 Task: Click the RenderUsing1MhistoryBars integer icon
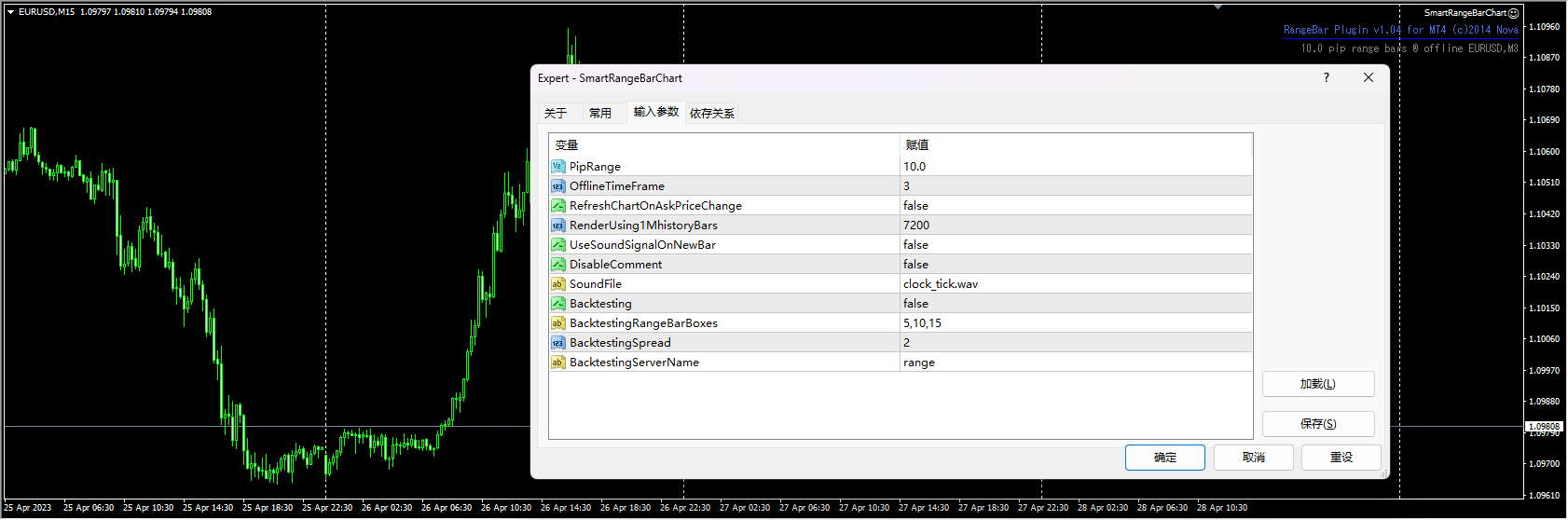(x=557, y=226)
